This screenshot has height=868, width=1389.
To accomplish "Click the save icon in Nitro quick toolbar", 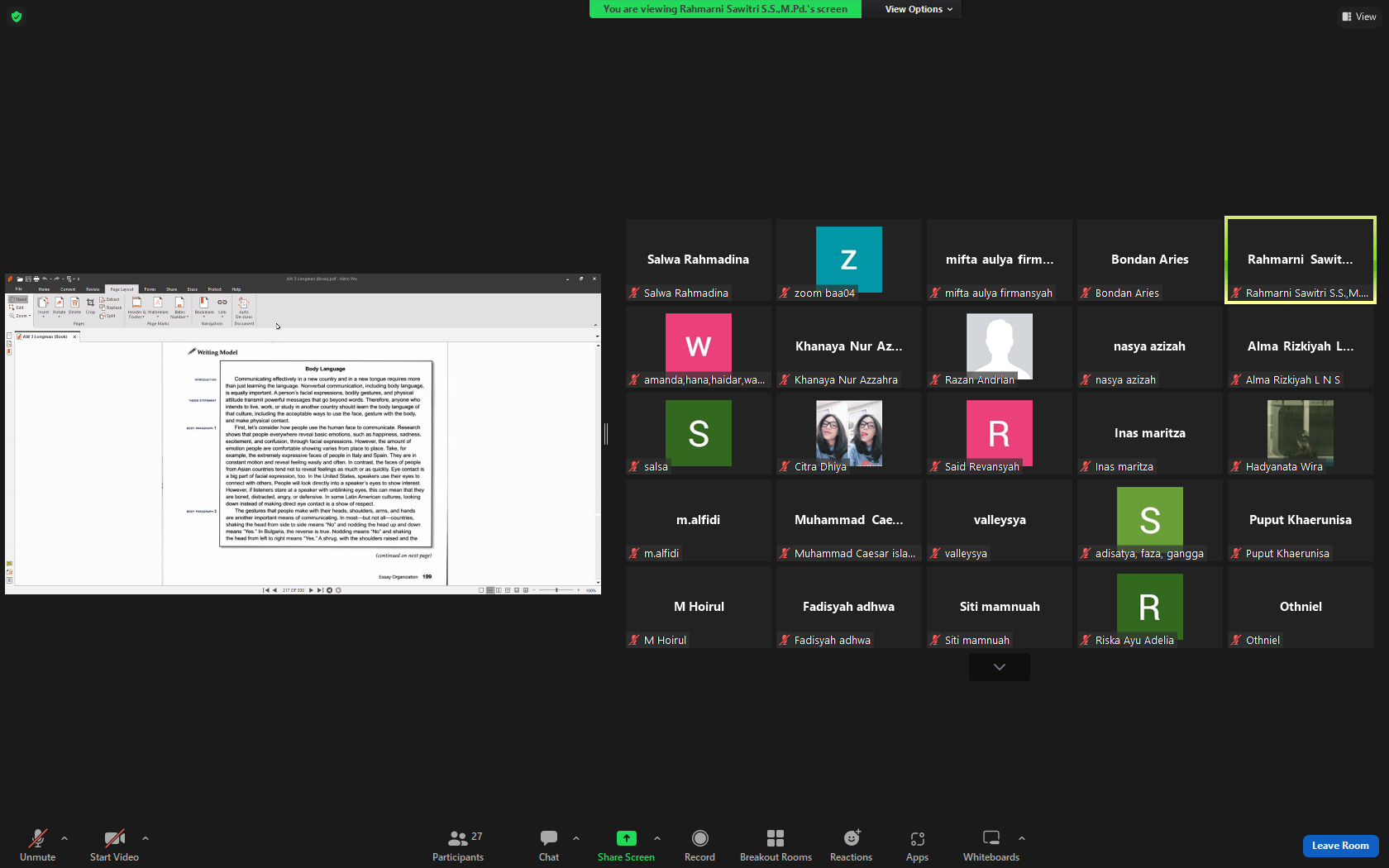I will 28,279.
